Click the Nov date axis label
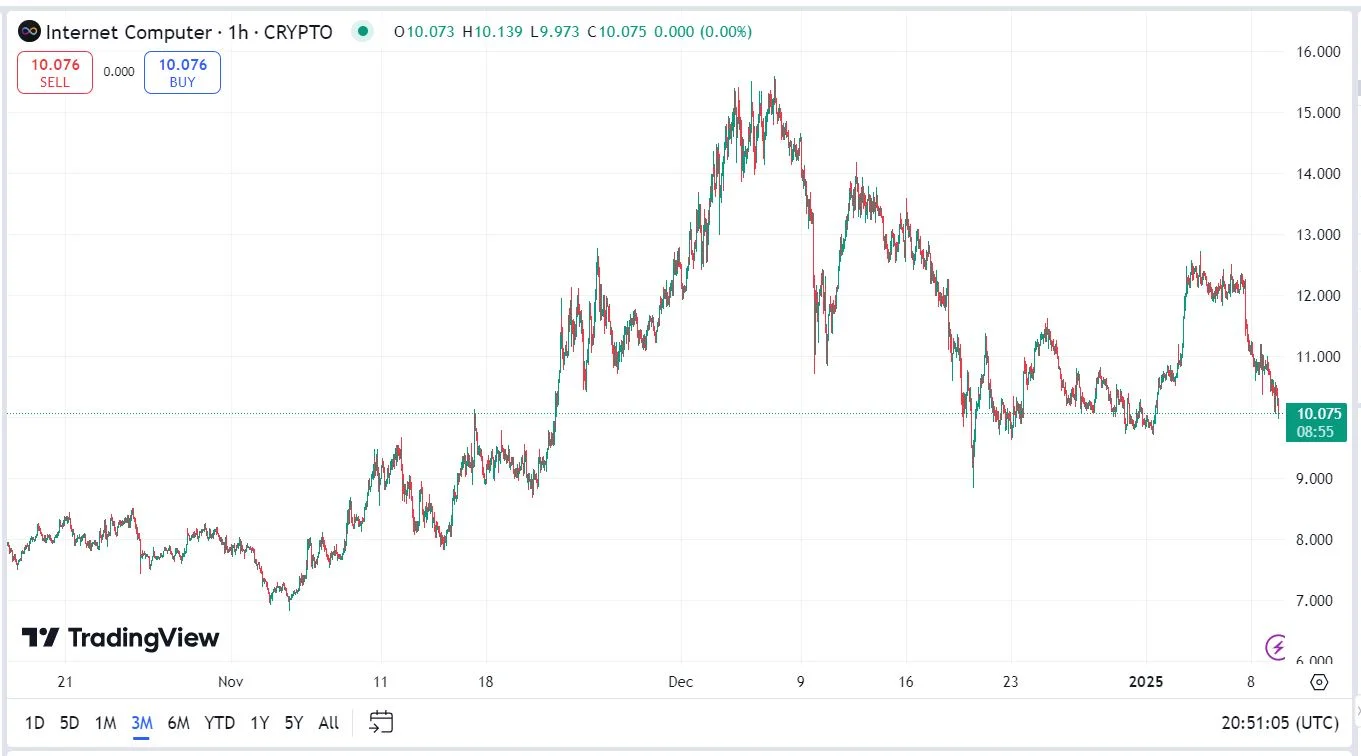Screen dimensions: 1361x756 tap(230, 682)
